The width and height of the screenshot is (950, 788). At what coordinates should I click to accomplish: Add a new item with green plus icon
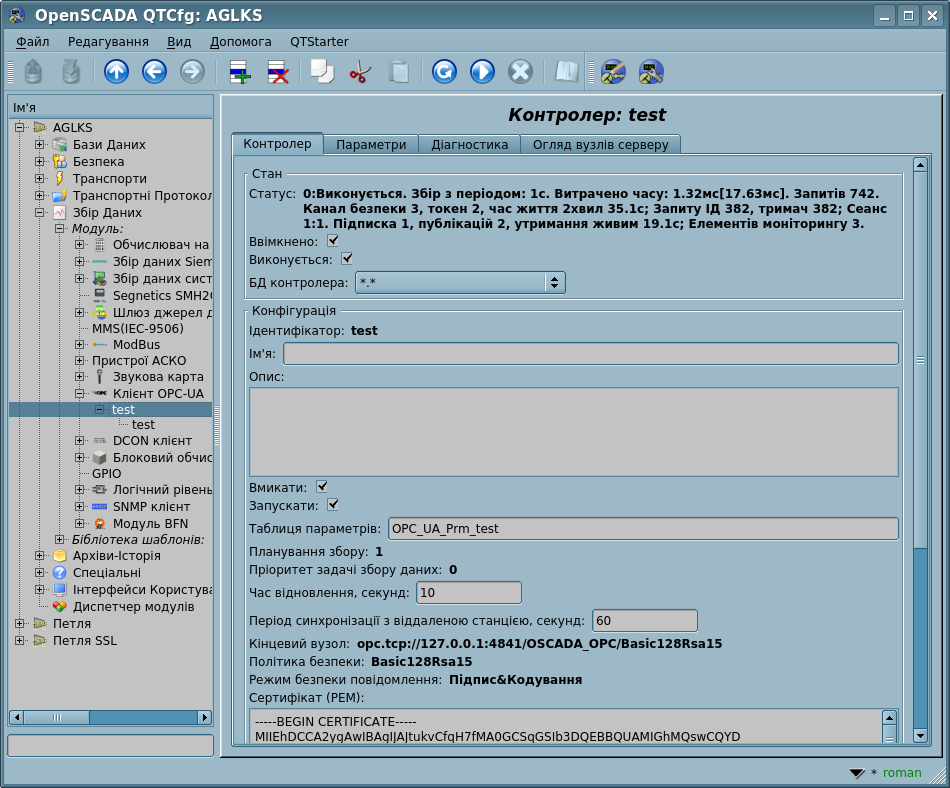point(240,72)
